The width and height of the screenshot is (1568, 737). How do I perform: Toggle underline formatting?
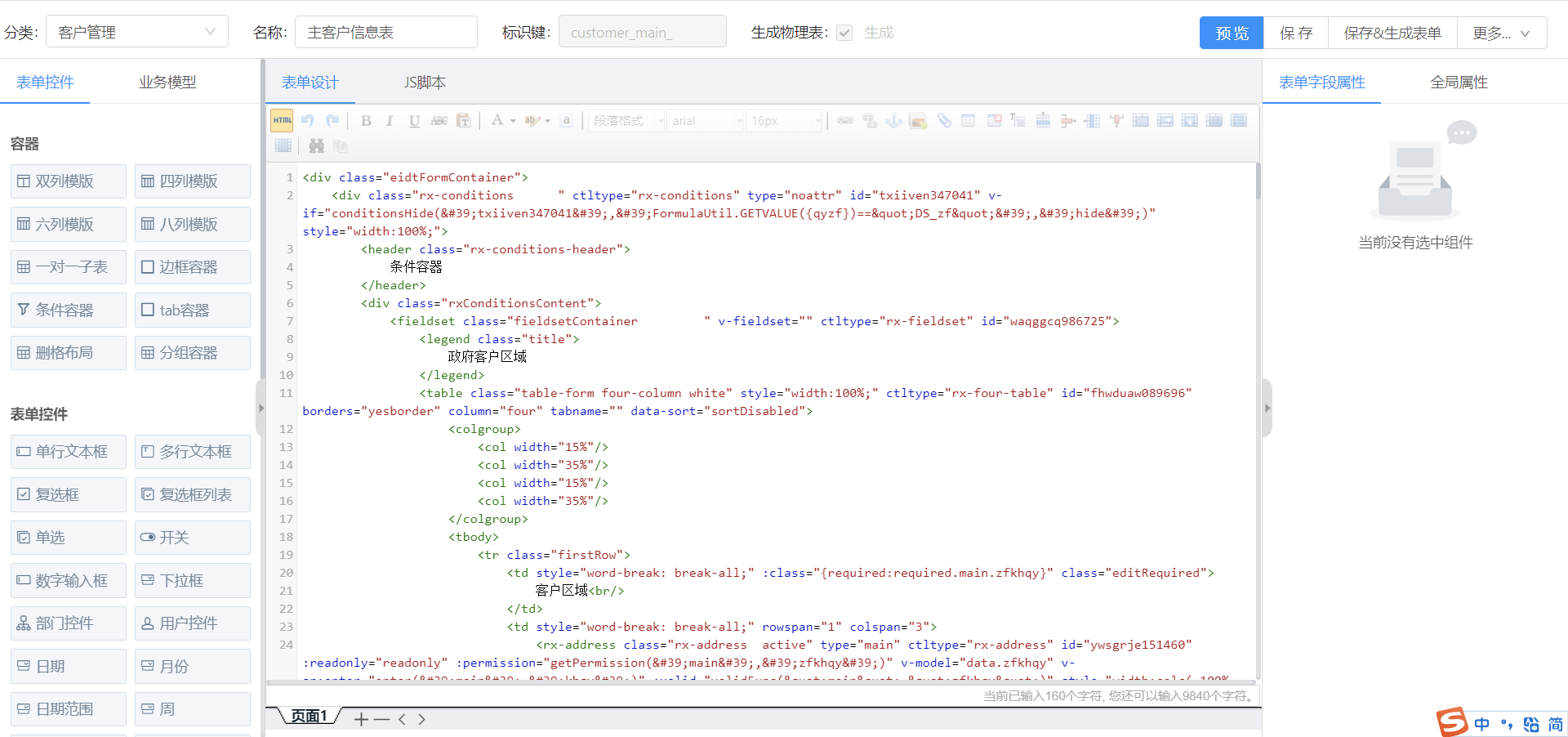pyautogui.click(x=414, y=120)
